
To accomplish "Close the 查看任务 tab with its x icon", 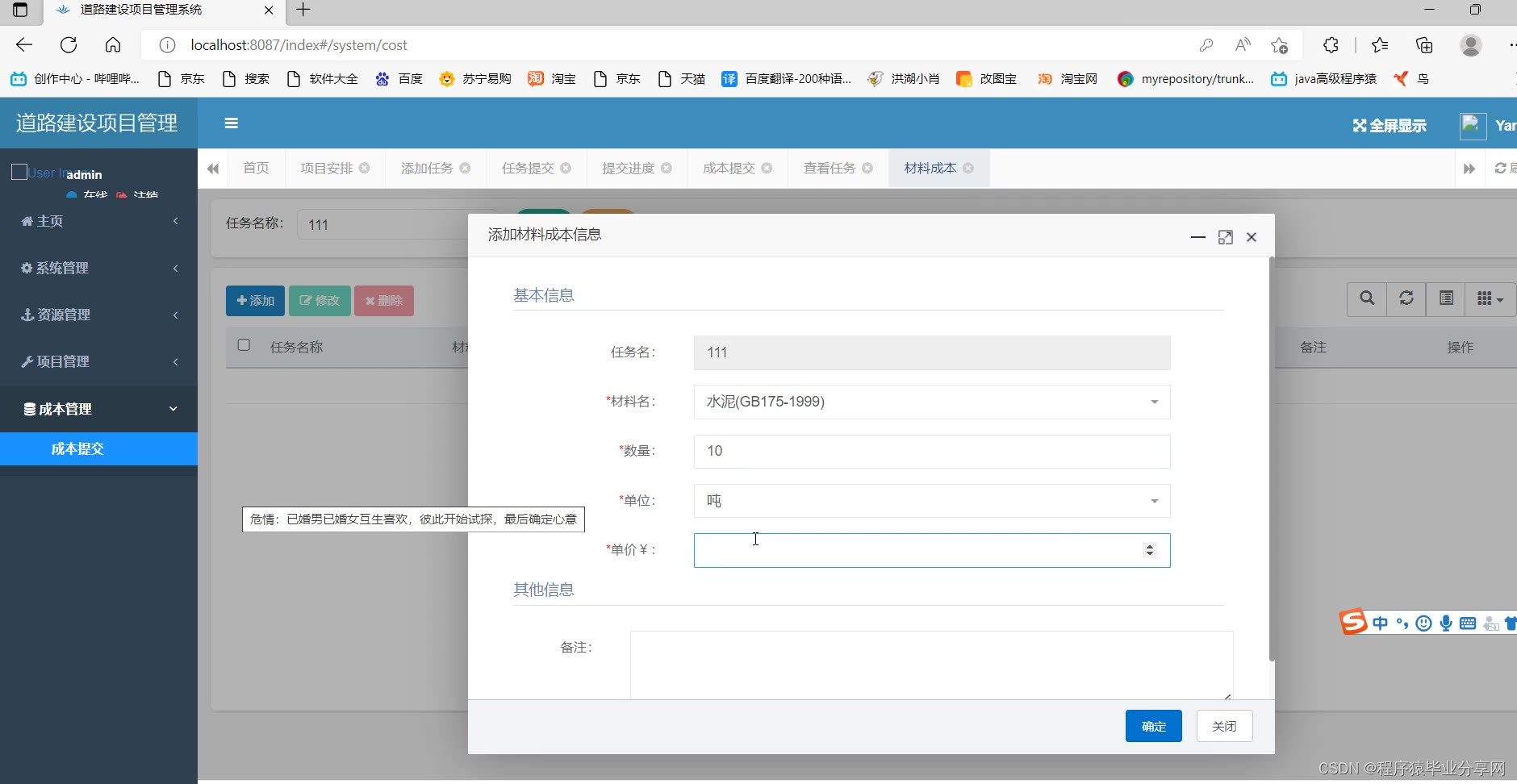I will pyautogui.click(x=867, y=168).
